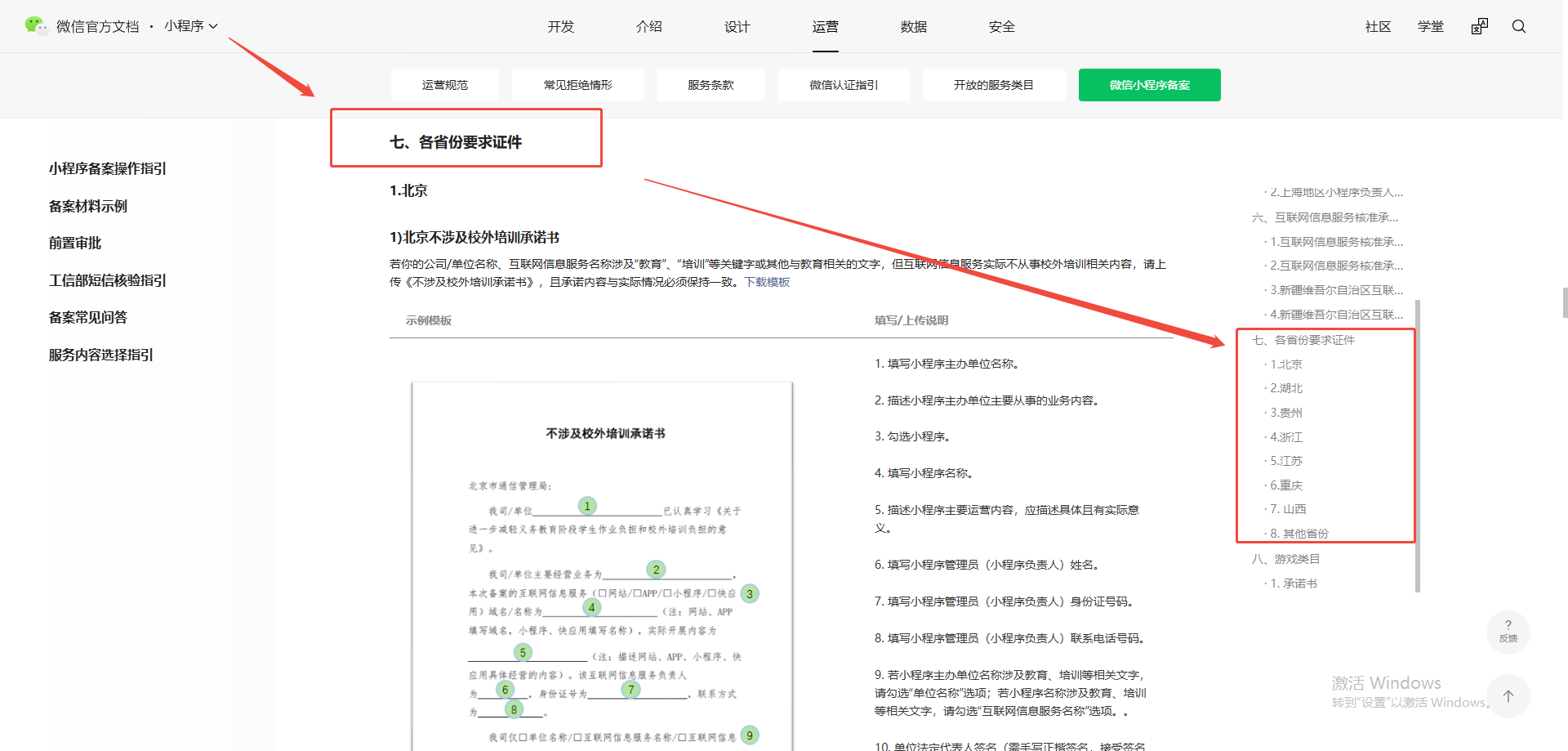Jump to 2.湖北 in the outline
Viewport: 1568px width, 751px height.
(1286, 388)
